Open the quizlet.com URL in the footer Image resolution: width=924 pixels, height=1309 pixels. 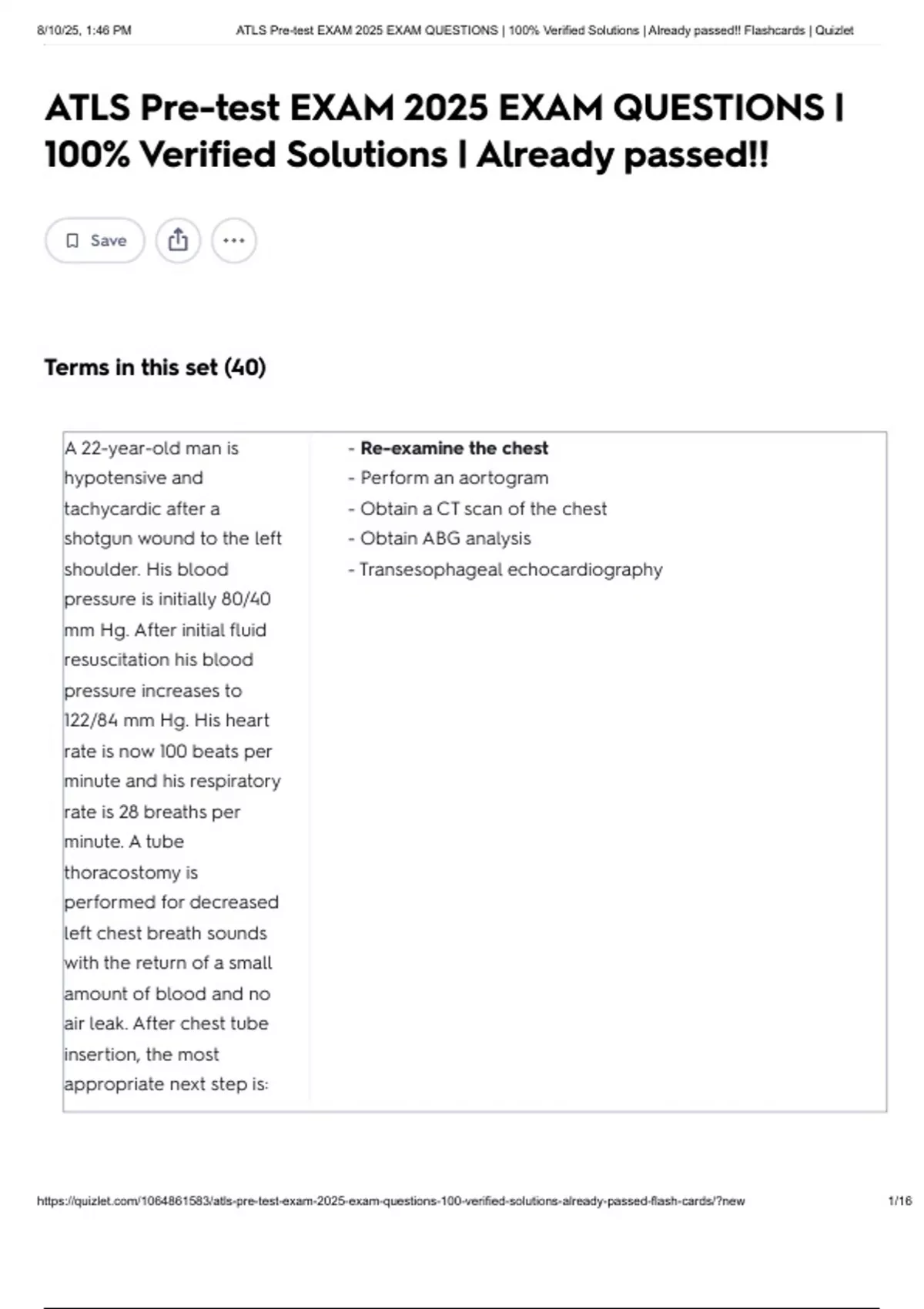click(x=390, y=1200)
